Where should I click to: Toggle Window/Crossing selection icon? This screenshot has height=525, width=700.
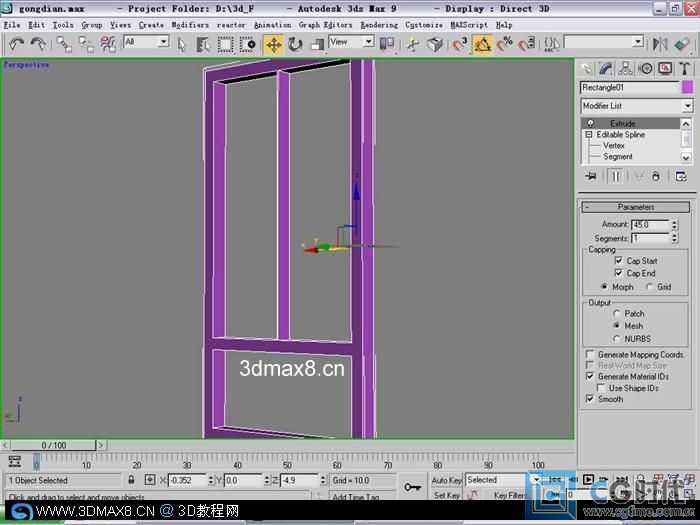click(x=247, y=44)
